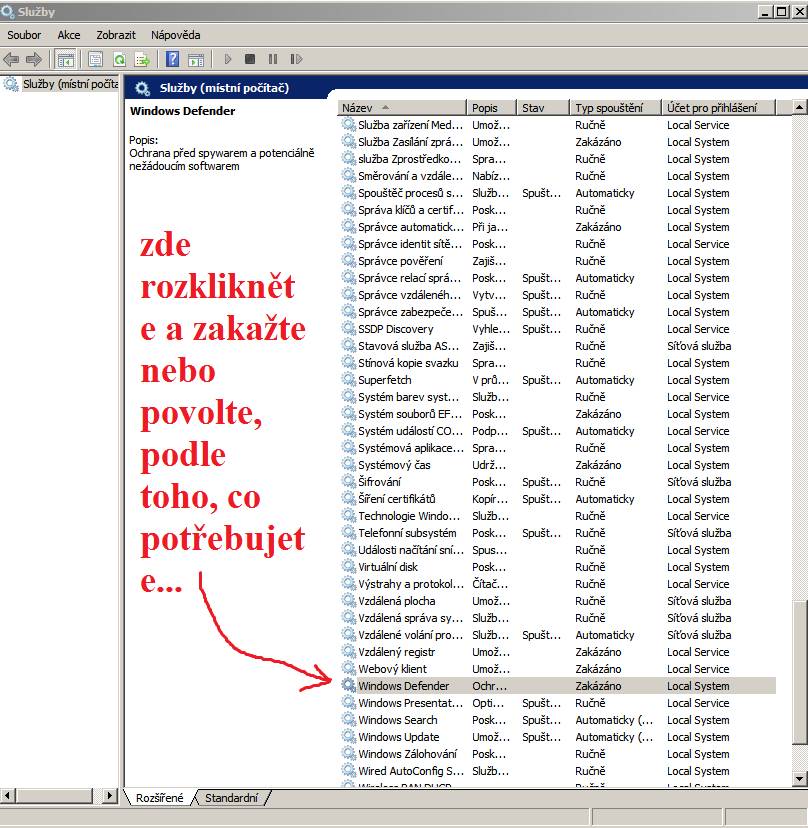
Task: Click Automaticky in the Superfetch row
Action: tap(605, 379)
